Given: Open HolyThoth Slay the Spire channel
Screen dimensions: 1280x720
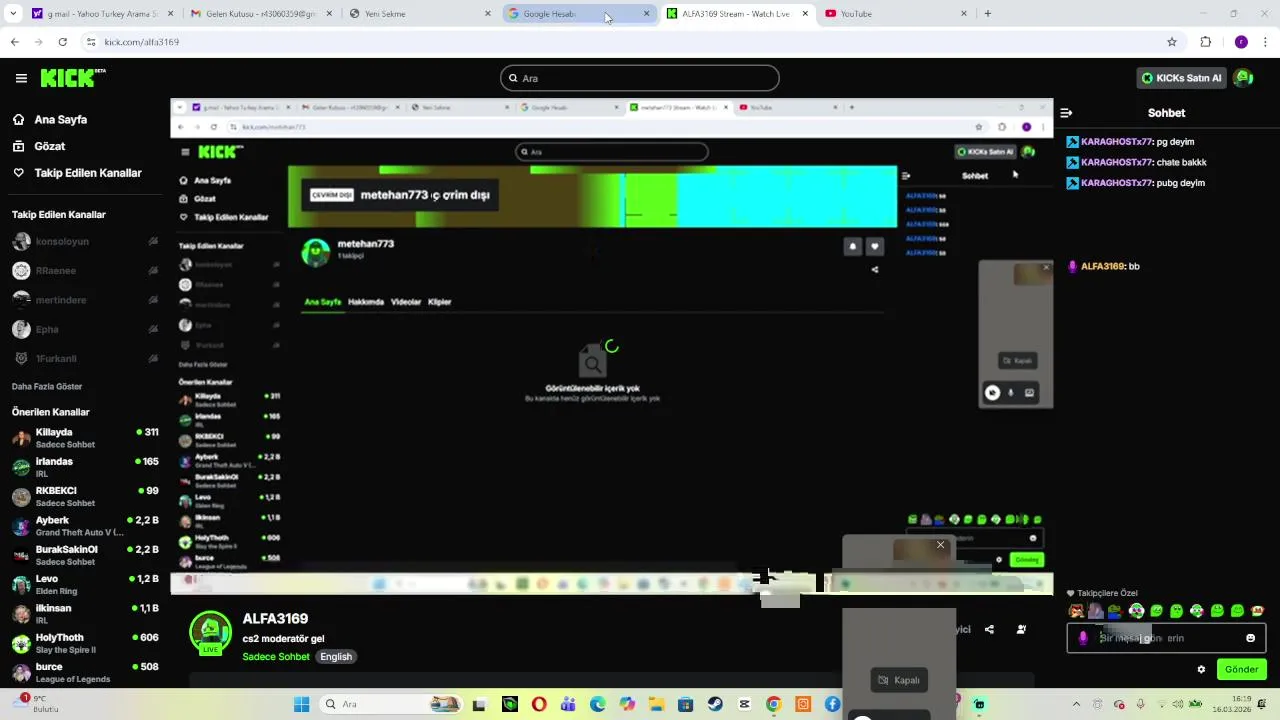Looking at the screenshot, I should [x=85, y=643].
